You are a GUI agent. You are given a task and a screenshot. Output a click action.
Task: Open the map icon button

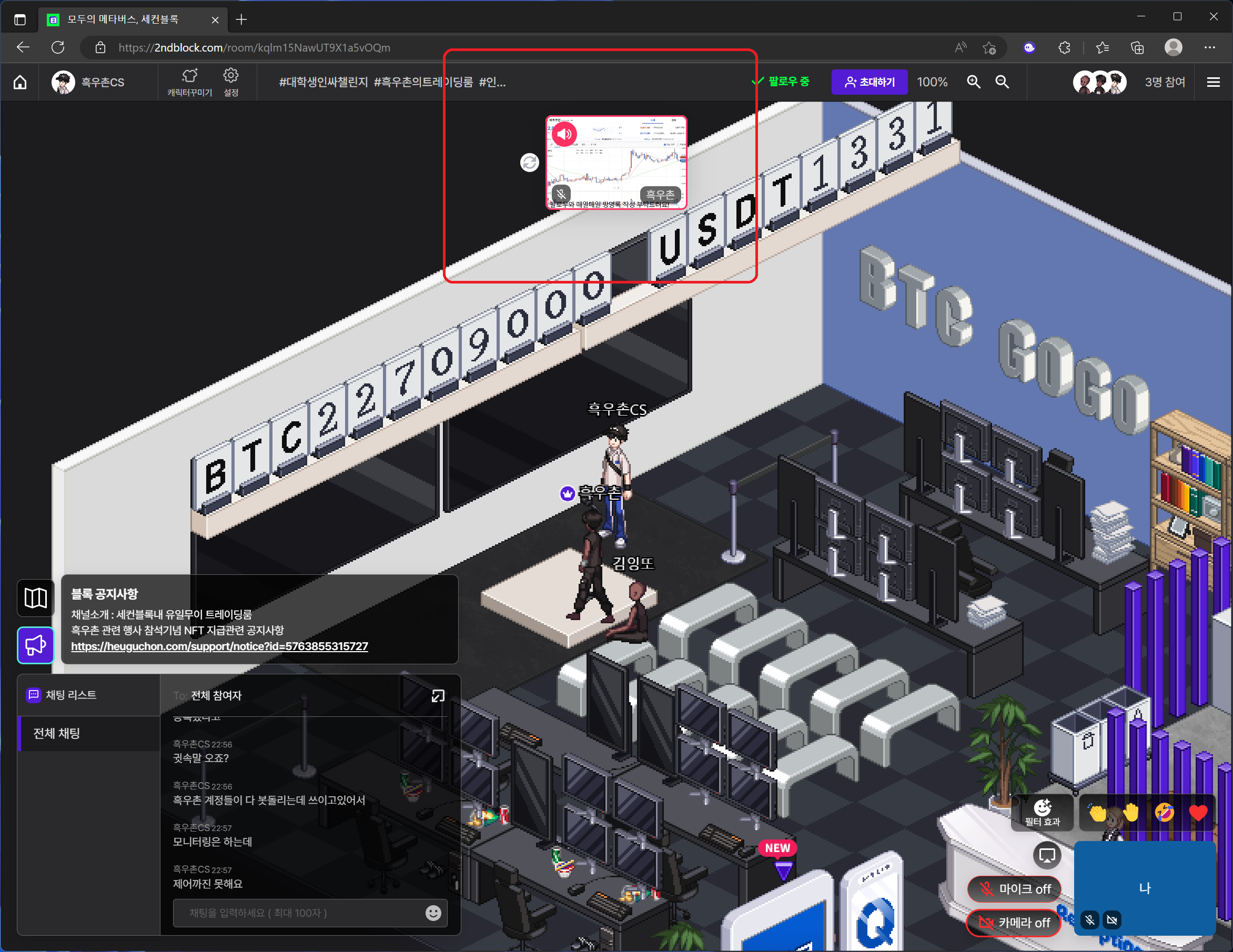pos(36,597)
